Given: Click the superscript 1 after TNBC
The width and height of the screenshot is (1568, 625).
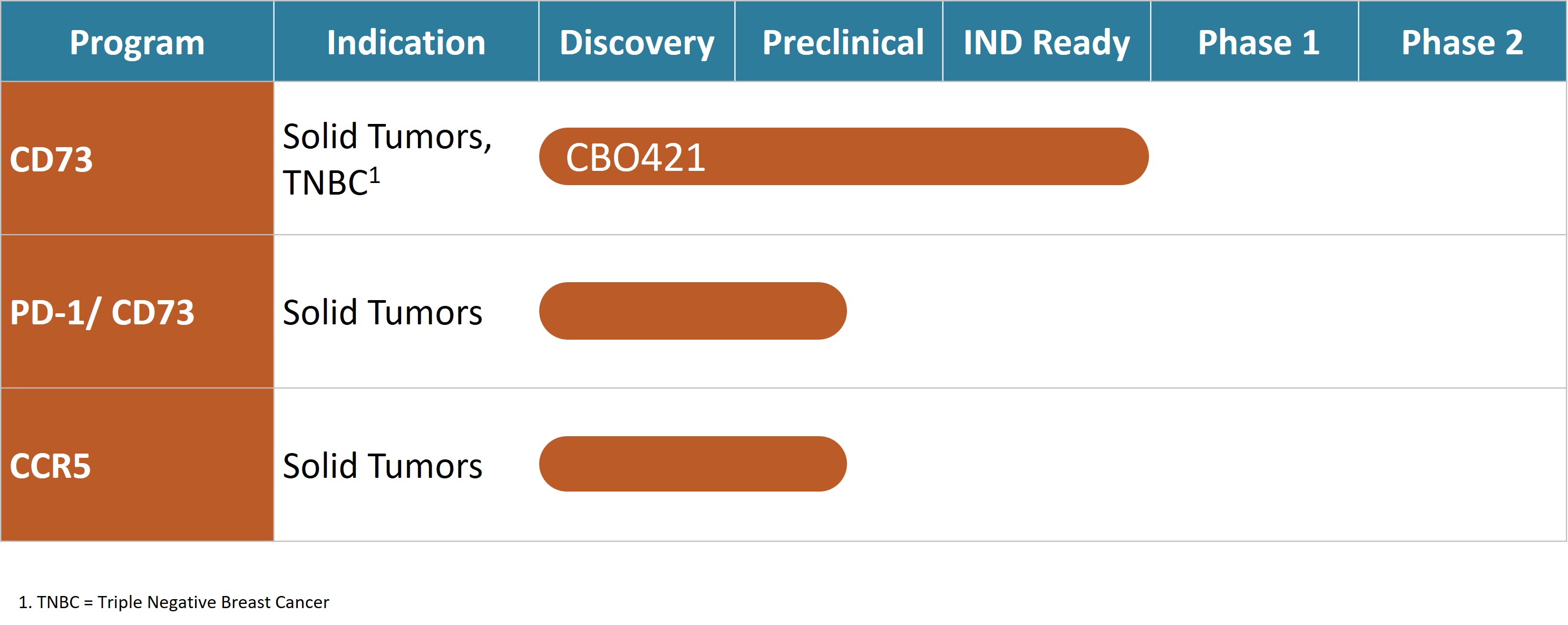Looking at the screenshot, I should [375, 176].
